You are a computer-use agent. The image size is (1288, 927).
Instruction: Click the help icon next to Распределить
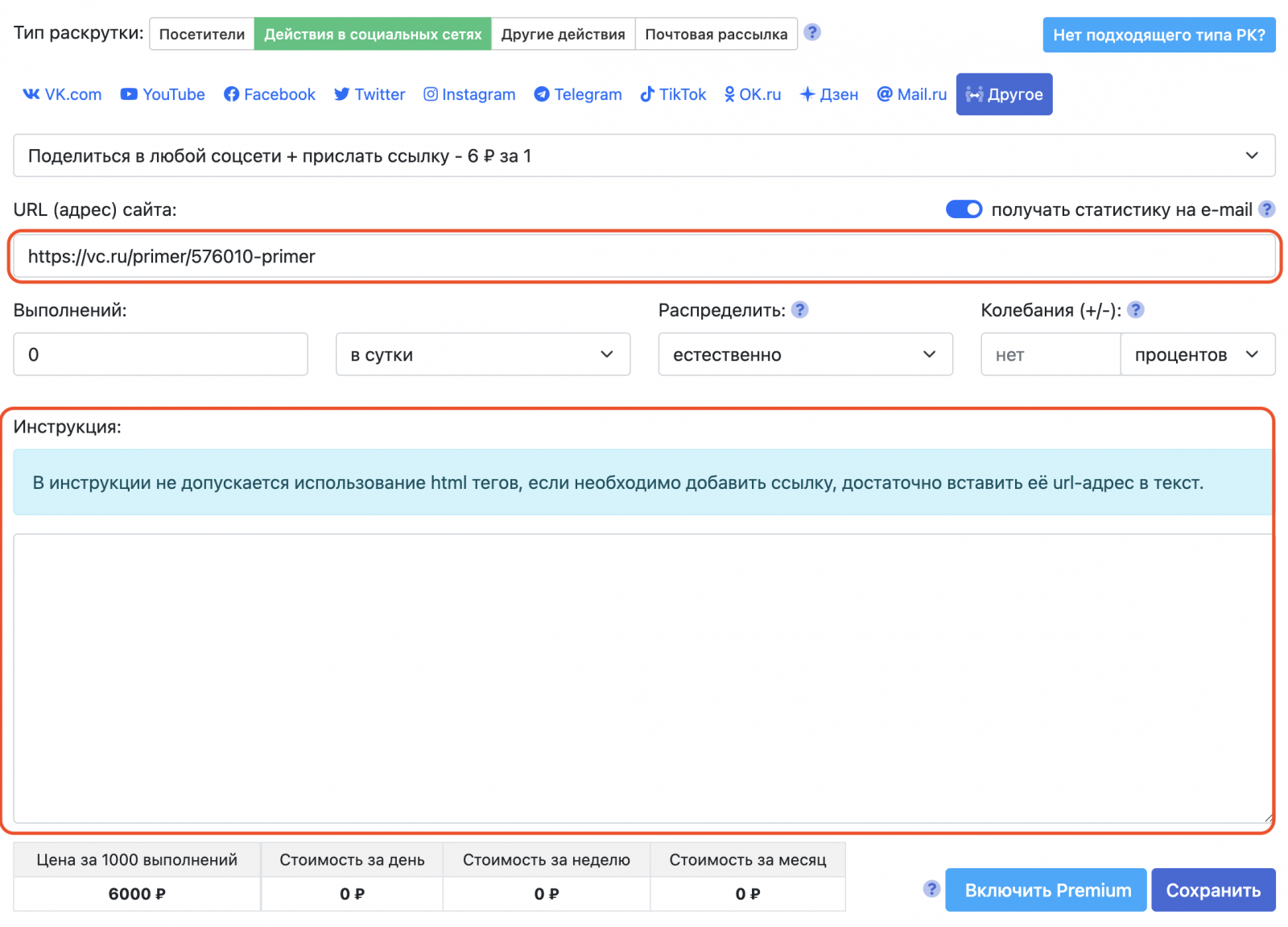pos(799,310)
